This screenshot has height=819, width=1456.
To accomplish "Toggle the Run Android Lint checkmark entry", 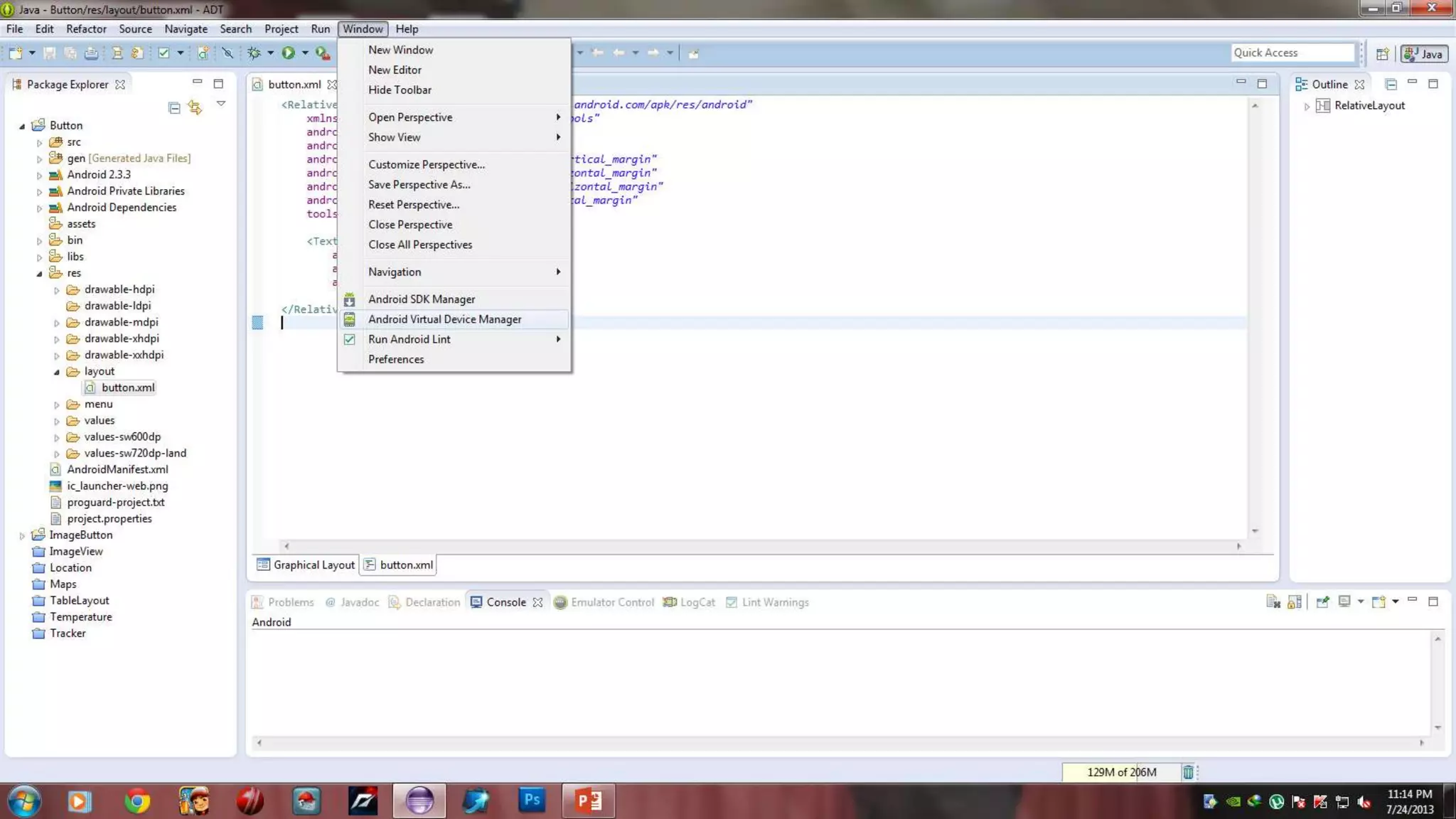I will (409, 339).
